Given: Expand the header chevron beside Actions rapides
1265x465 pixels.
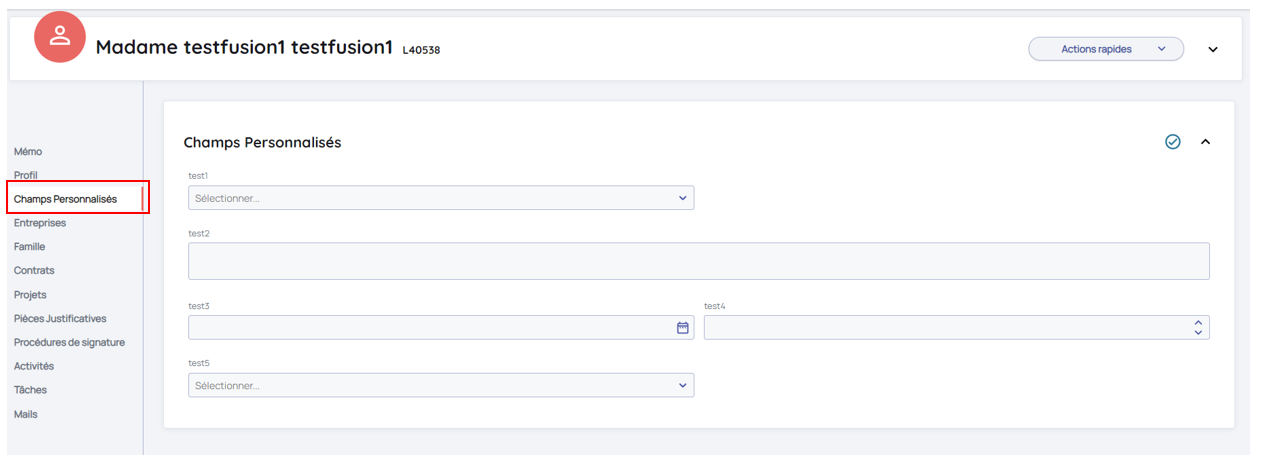Looking at the screenshot, I should coord(1213,49).
